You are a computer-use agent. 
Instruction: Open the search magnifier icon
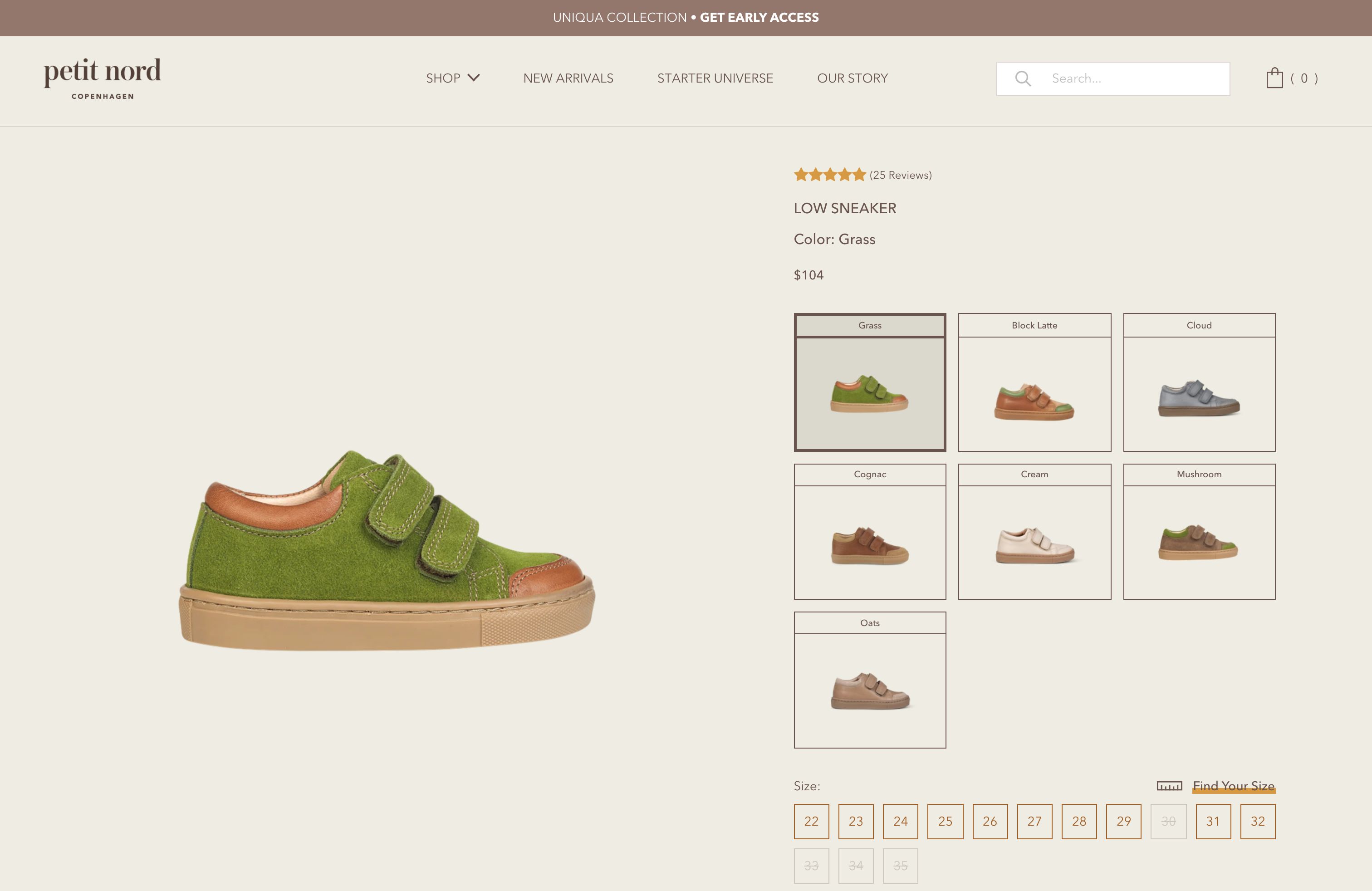pos(1023,78)
